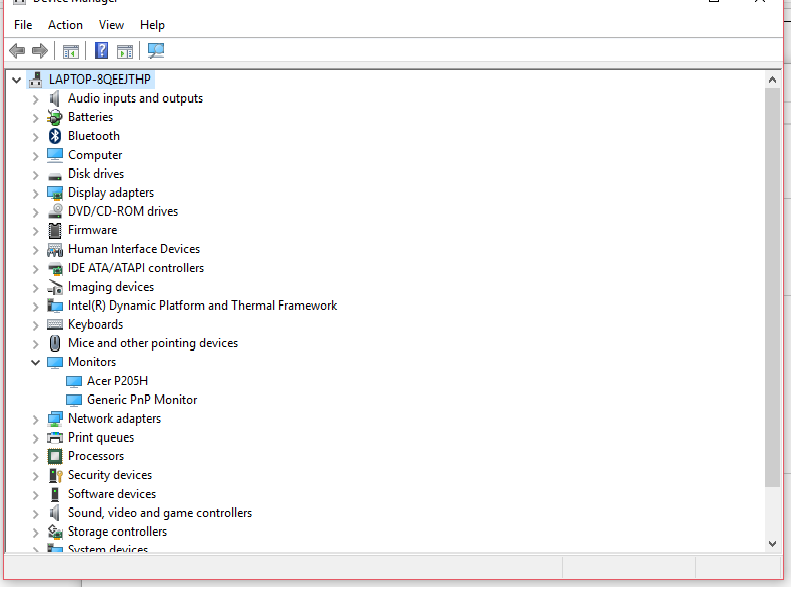The image size is (791, 589).
Task: Select the Storage controllers label
Action: click(x=117, y=532)
